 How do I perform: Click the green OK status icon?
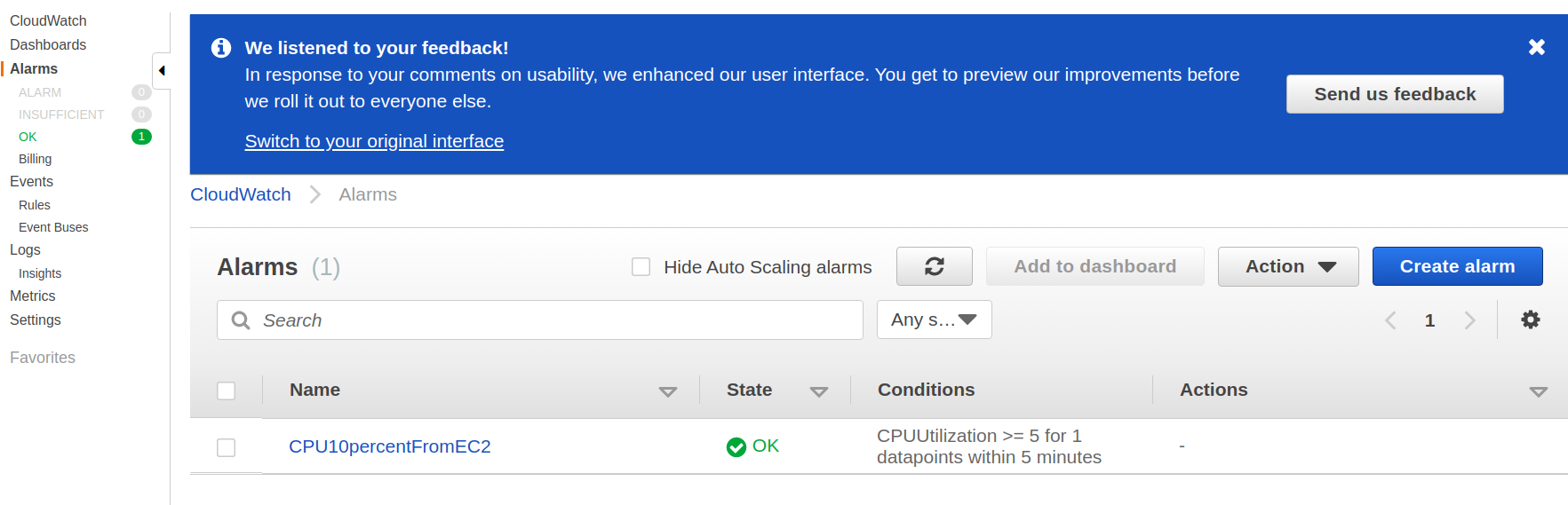pos(736,446)
